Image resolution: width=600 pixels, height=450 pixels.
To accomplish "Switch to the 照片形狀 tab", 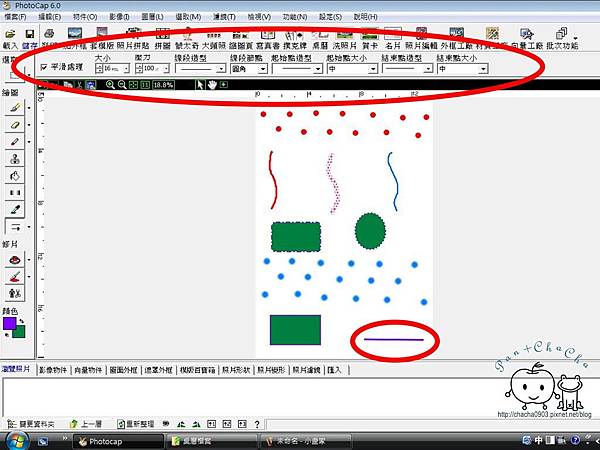I will [236, 370].
